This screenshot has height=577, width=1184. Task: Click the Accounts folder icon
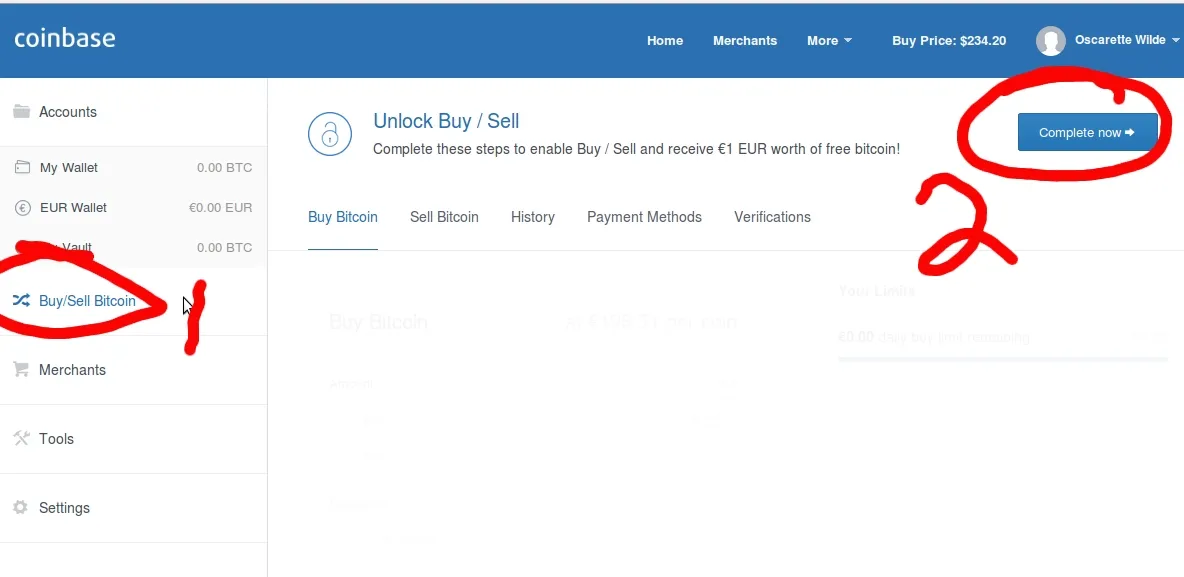21,111
